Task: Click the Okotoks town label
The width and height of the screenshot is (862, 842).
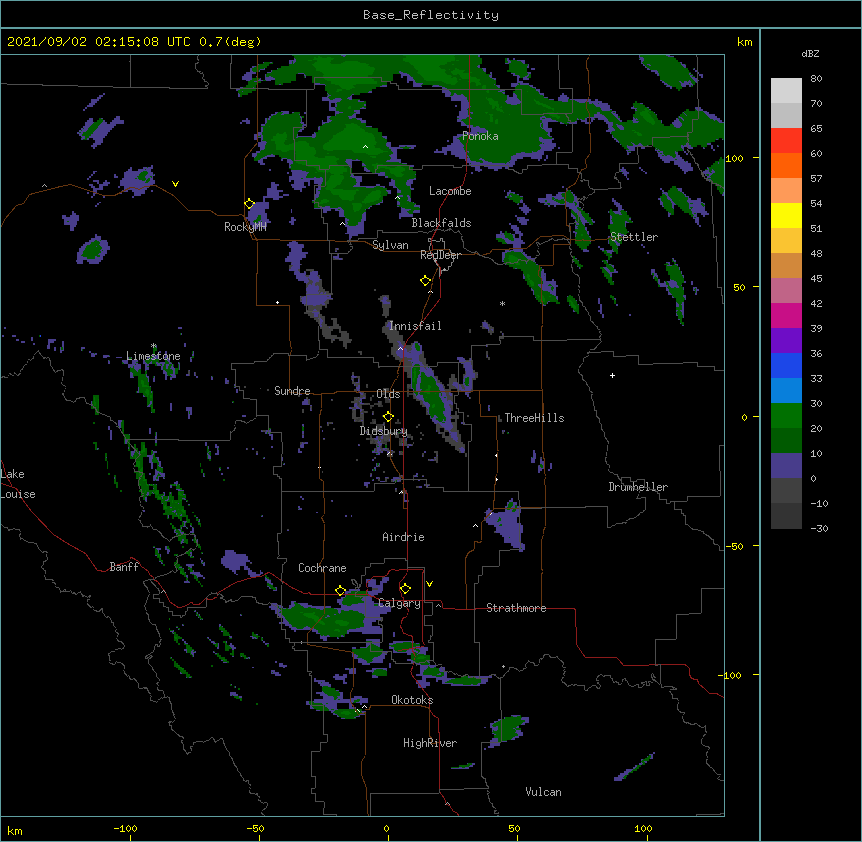Action: (x=412, y=700)
